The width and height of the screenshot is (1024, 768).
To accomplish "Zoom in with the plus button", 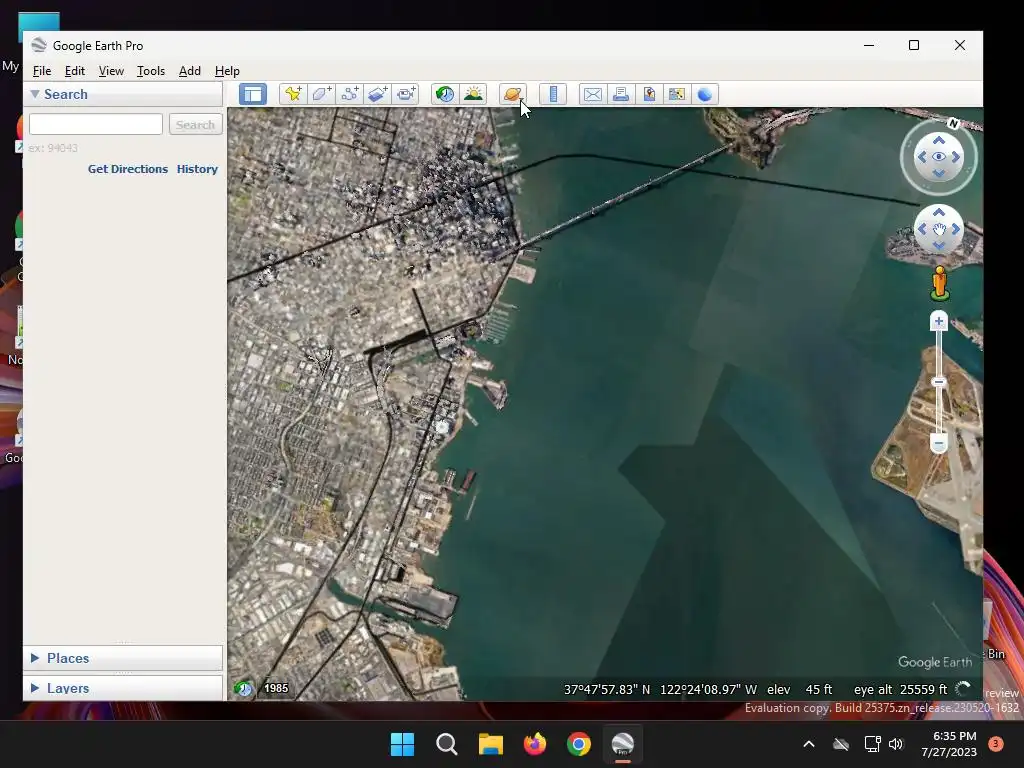I will point(938,321).
